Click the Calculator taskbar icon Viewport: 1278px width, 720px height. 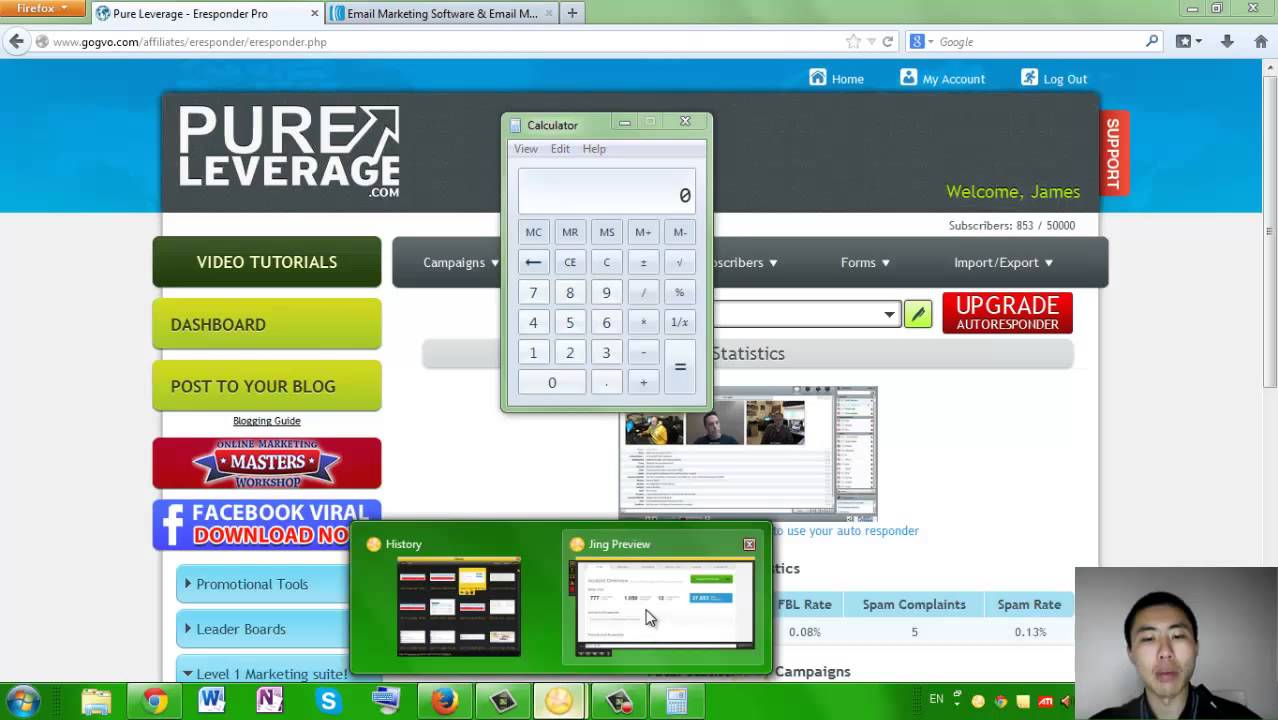[677, 701]
